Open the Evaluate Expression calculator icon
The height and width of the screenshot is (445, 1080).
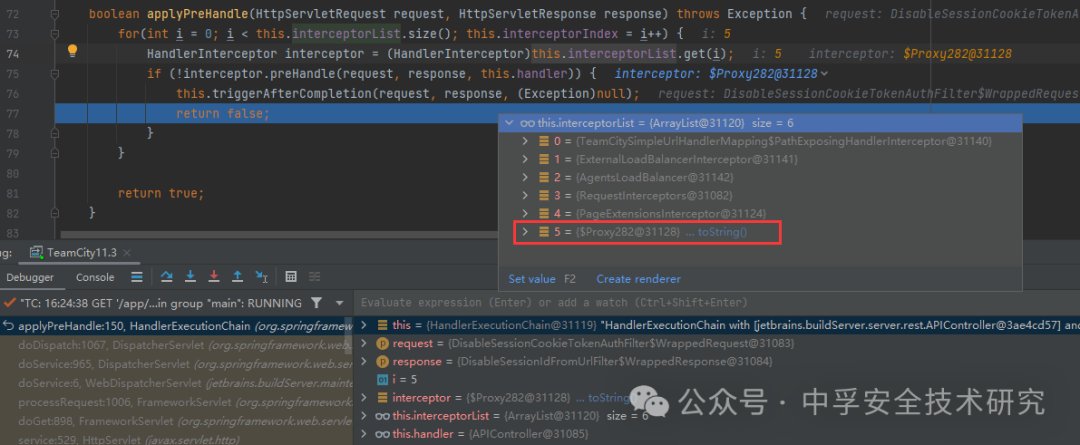[x=291, y=277]
